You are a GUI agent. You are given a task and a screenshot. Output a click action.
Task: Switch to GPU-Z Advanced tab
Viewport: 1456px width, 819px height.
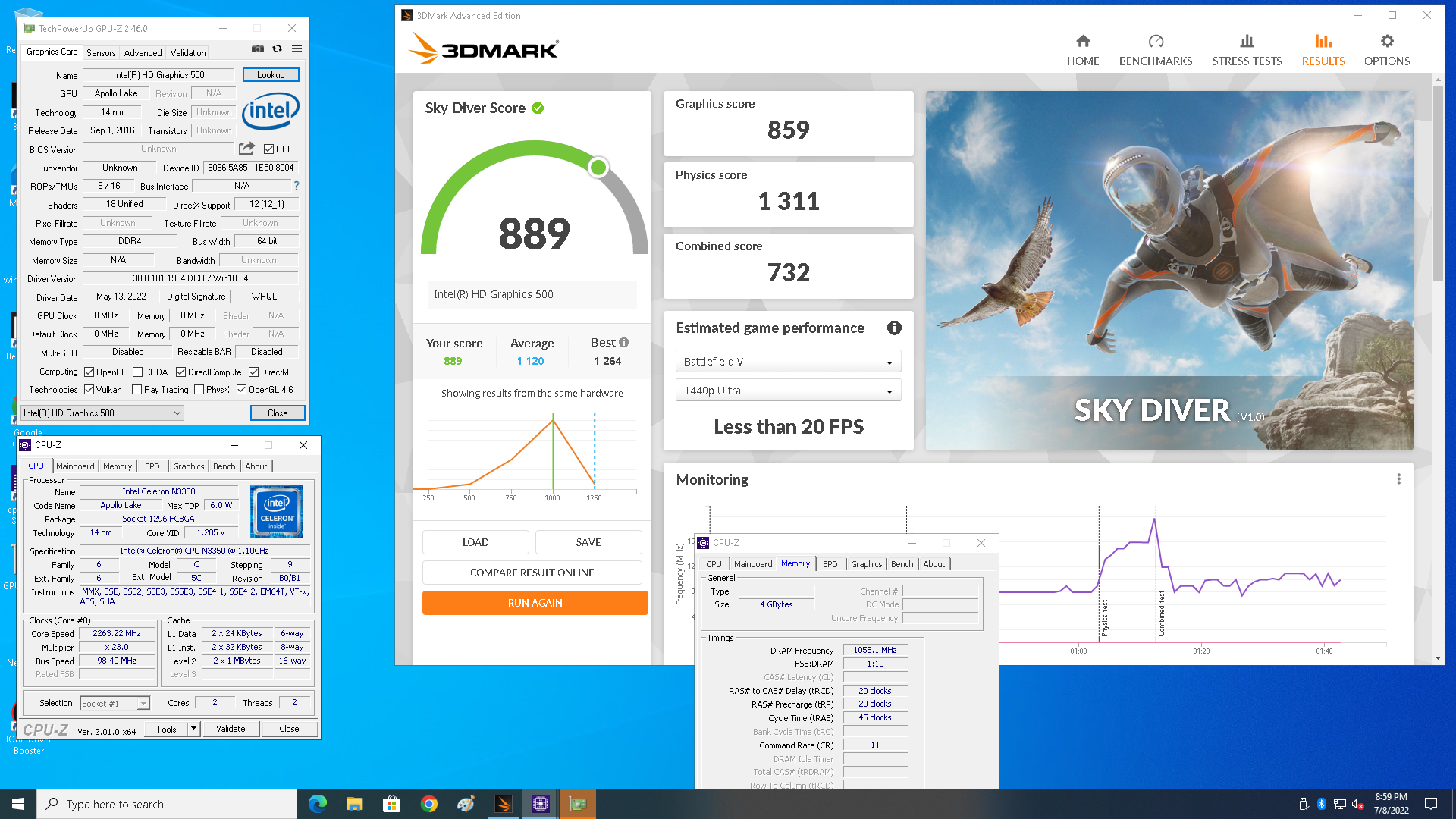click(143, 53)
